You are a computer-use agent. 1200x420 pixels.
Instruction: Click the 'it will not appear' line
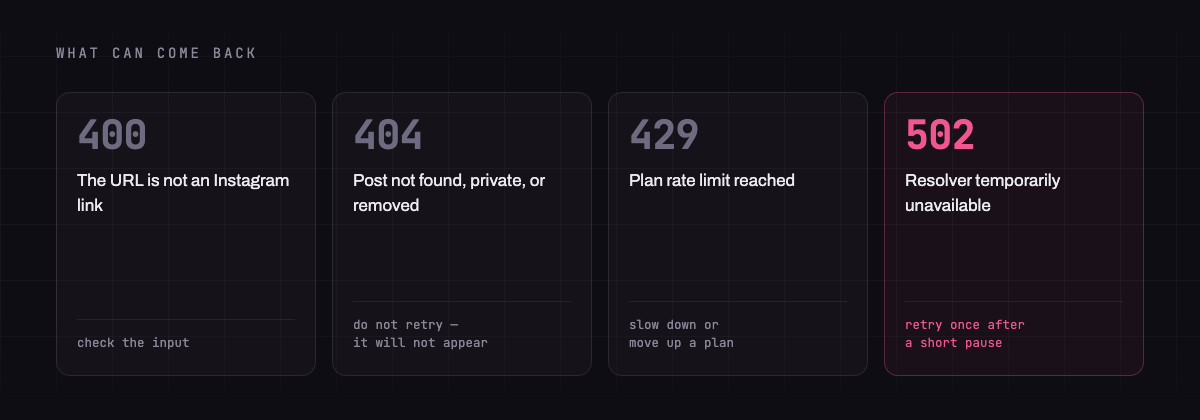click(420, 343)
